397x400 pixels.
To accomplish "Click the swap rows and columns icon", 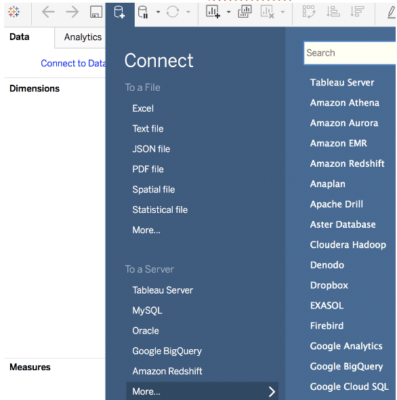I will 308,12.
